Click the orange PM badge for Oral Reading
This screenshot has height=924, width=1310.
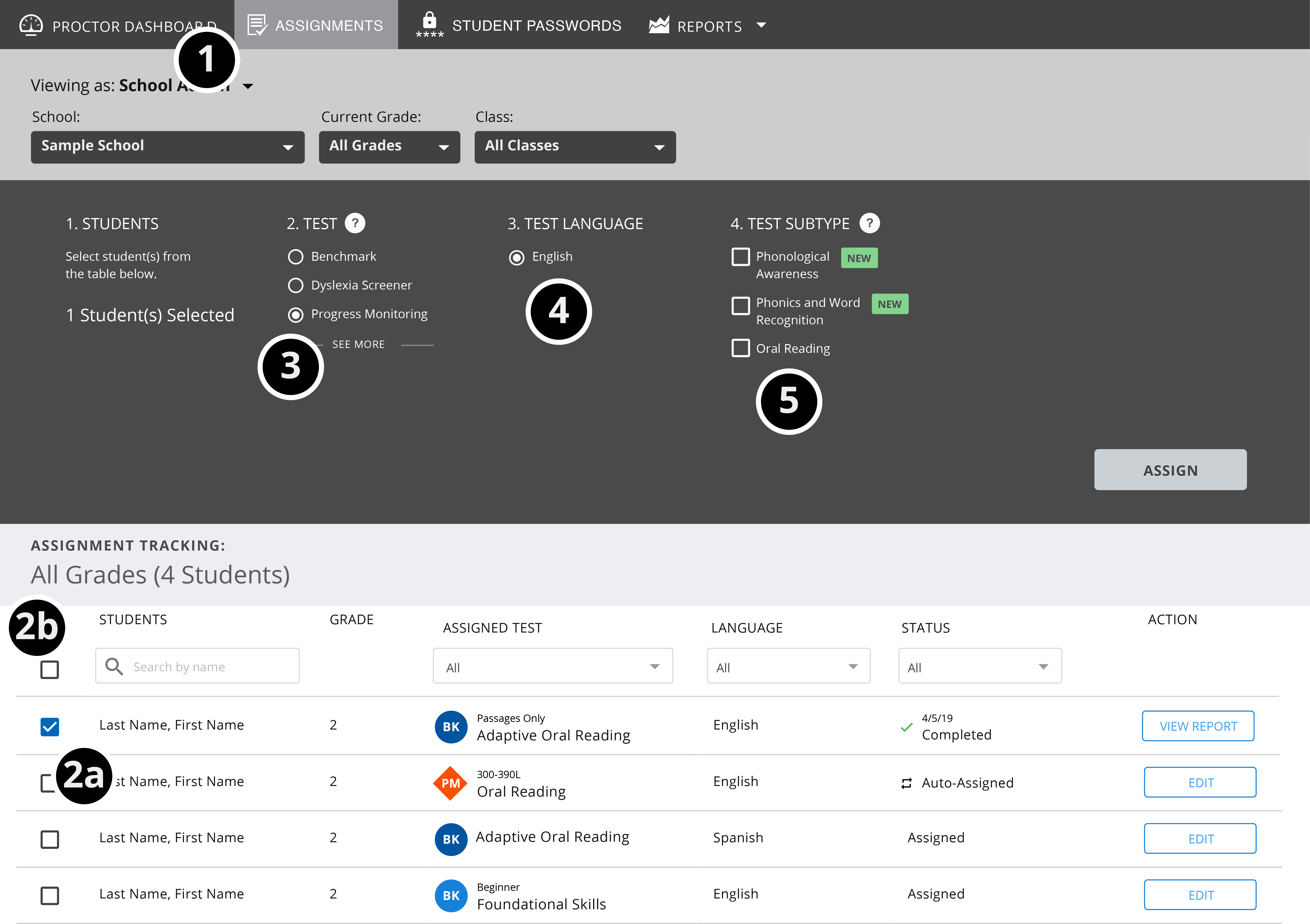tap(450, 783)
